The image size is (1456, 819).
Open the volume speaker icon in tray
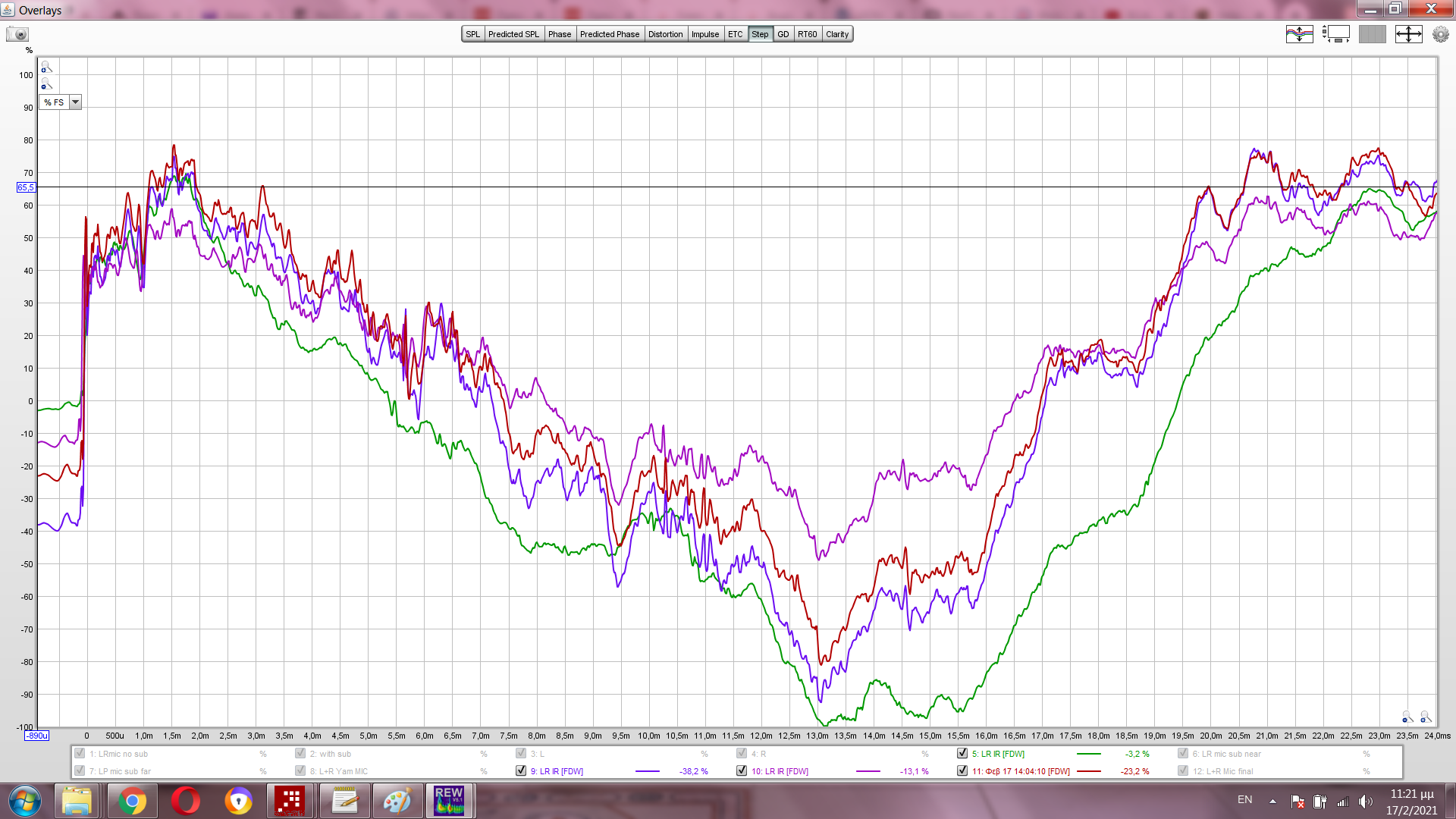point(1366,802)
